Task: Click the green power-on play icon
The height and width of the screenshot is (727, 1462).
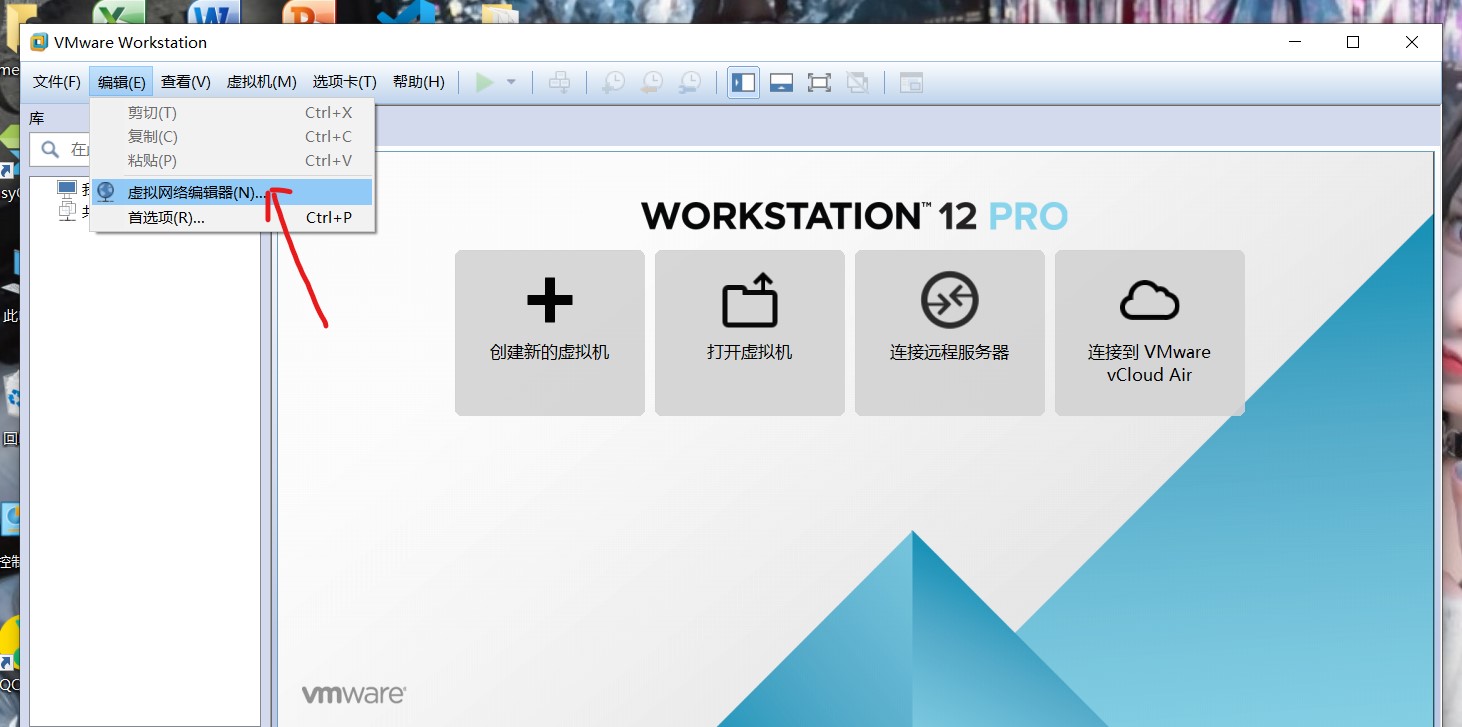Action: pyautogui.click(x=485, y=82)
